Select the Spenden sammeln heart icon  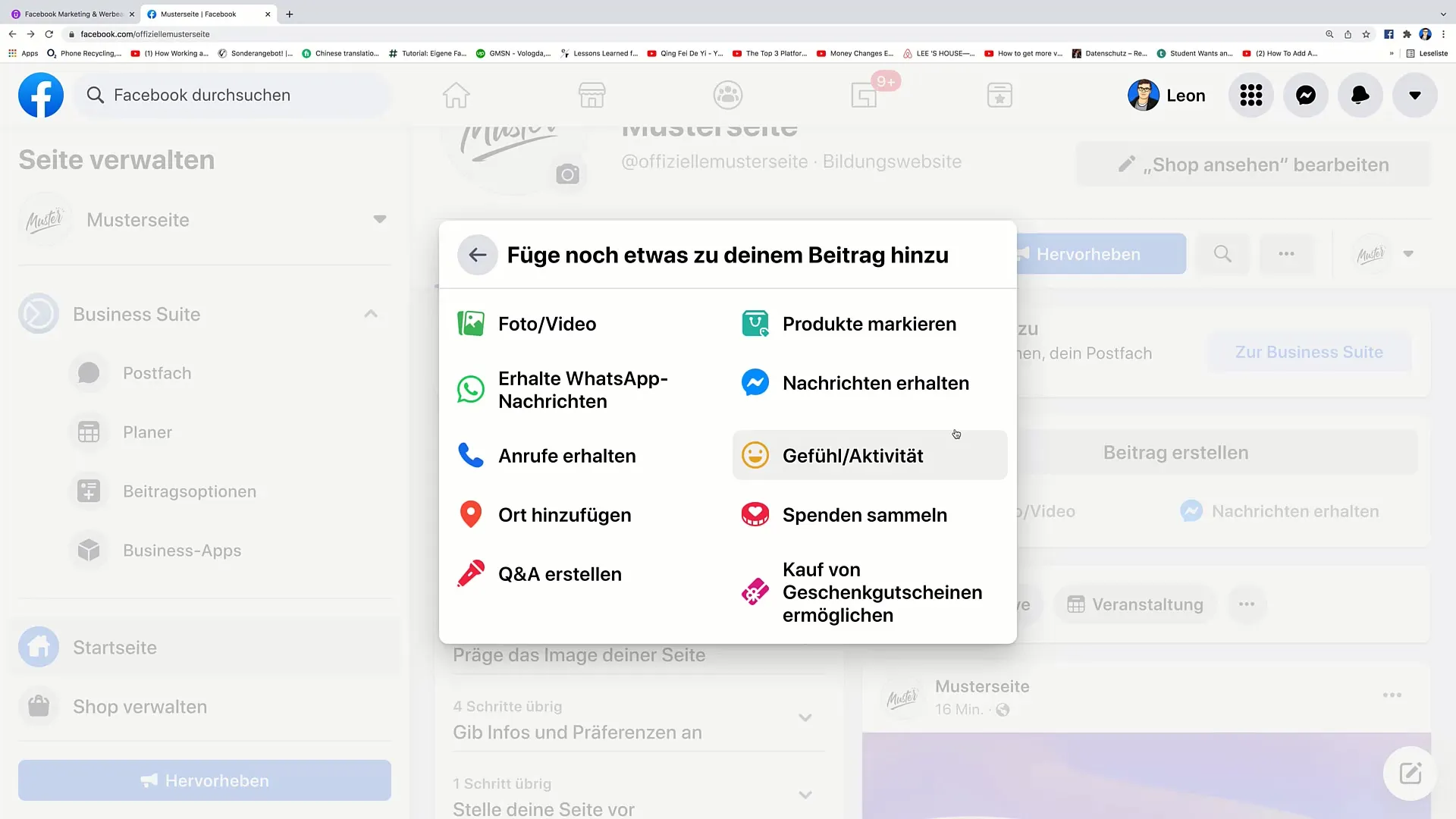pos(755,514)
